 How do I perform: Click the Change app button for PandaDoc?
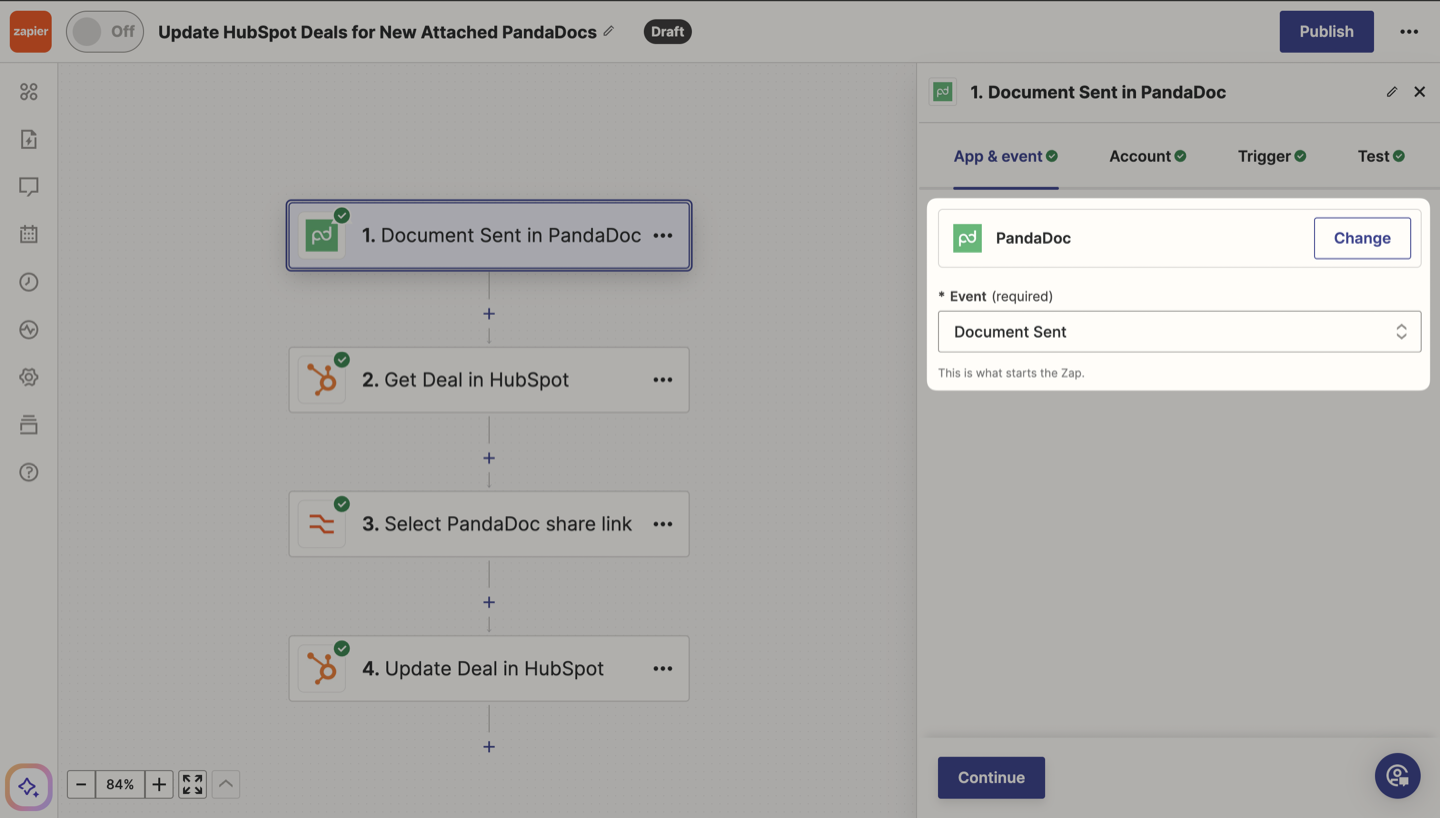click(x=1362, y=238)
